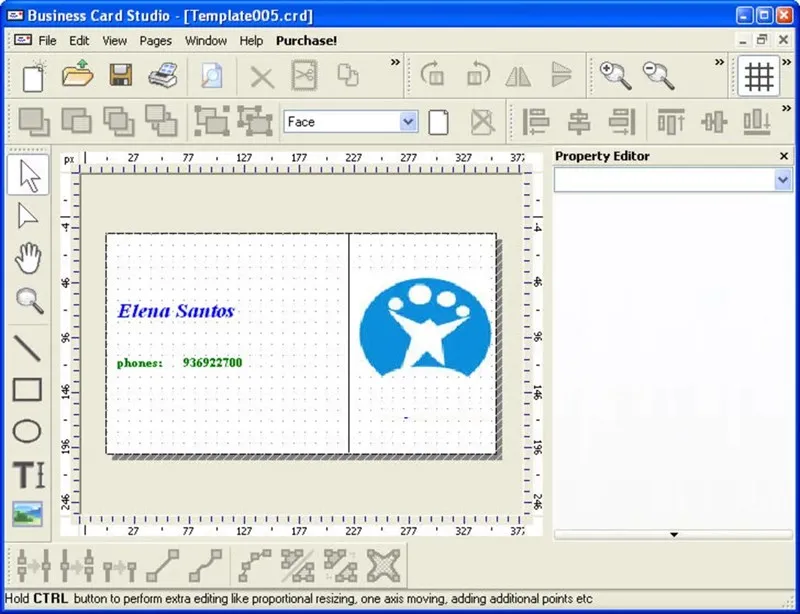The image size is (800, 614).
Task: Toggle the grid display
Action: click(x=759, y=75)
